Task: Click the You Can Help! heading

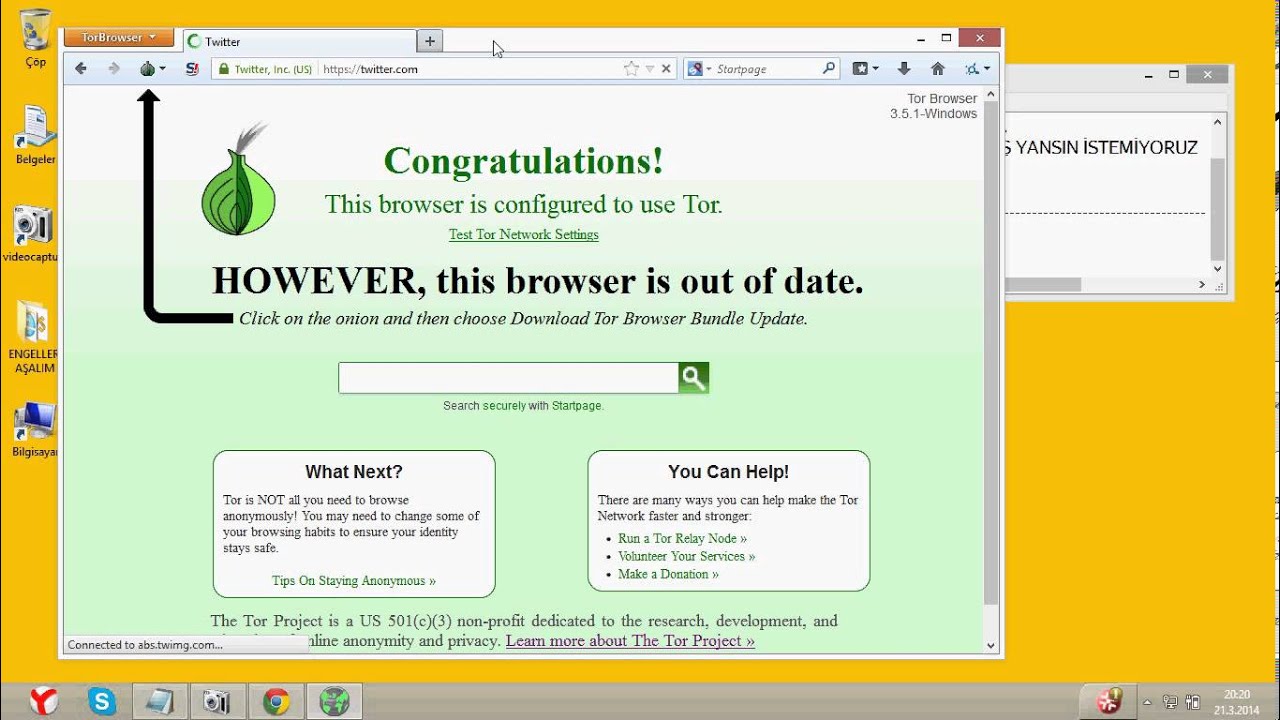Action: point(729,472)
